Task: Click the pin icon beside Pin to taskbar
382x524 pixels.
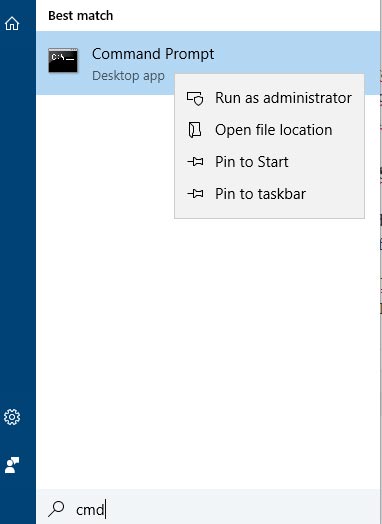Action: (x=195, y=193)
